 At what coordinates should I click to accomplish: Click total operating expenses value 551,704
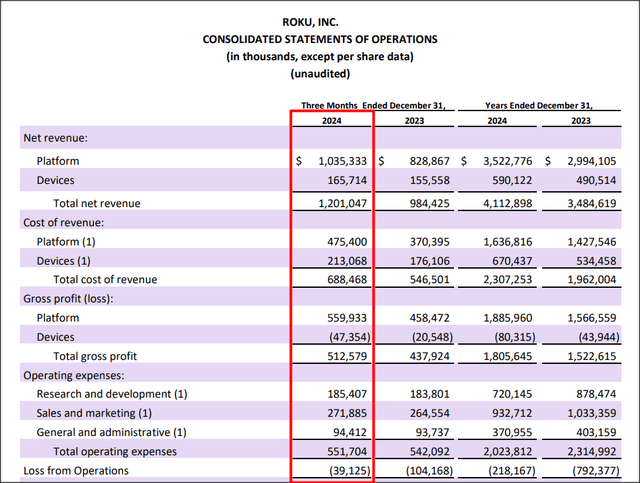[x=347, y=452]
